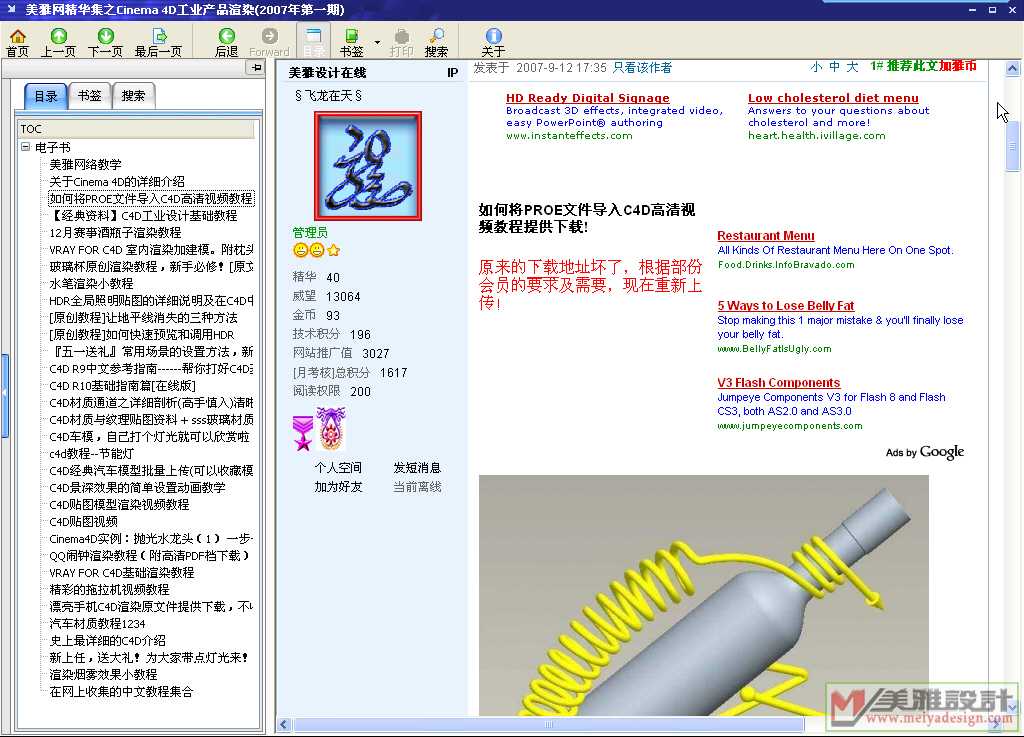Screen dimensions: 1024x737
Task: Click the pink medal star badge icon
Action: click(303, 432)
